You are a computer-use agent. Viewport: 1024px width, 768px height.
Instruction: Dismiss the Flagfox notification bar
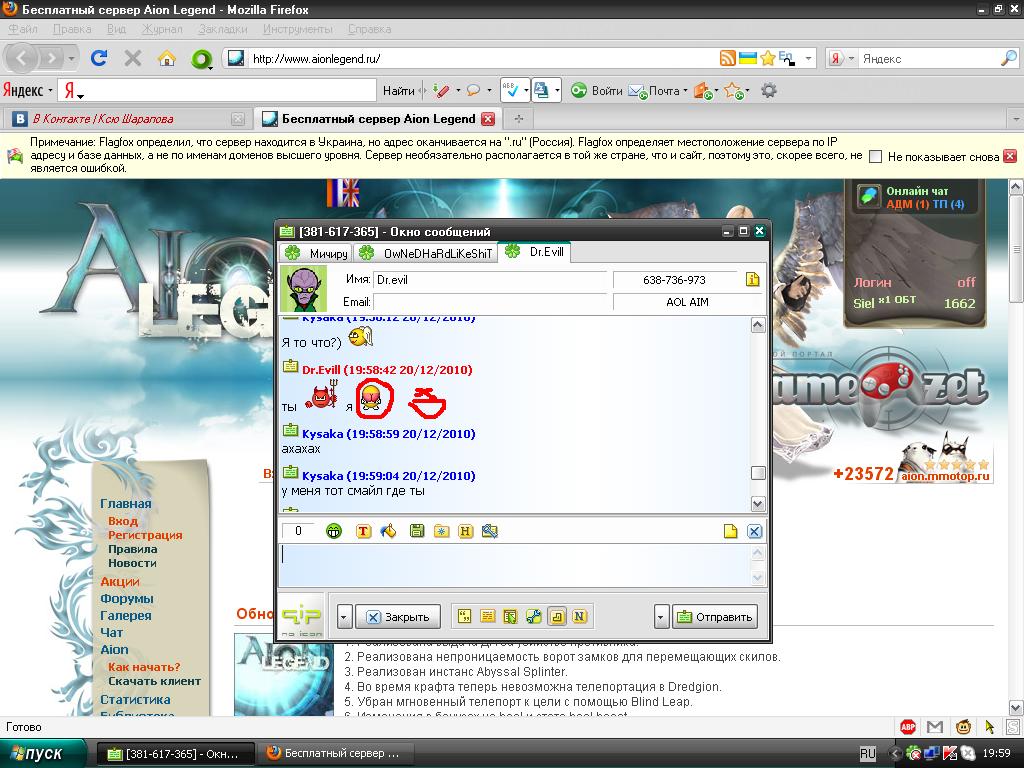click(1010, 156)
